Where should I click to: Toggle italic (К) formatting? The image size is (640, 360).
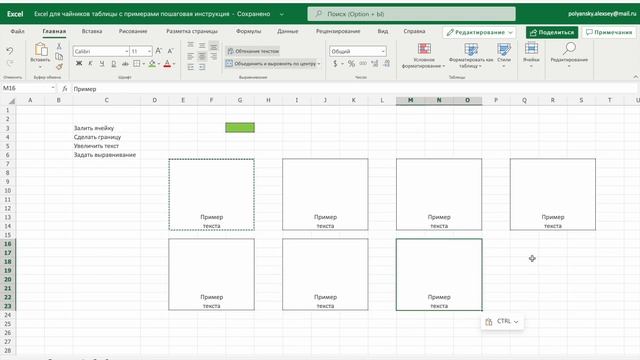click(x=90, y=64)
